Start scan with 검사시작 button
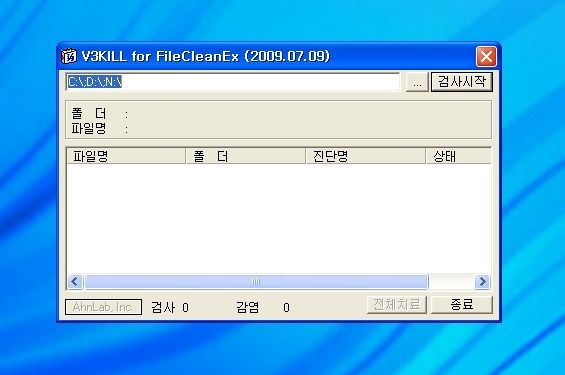 tap(462, 82)
